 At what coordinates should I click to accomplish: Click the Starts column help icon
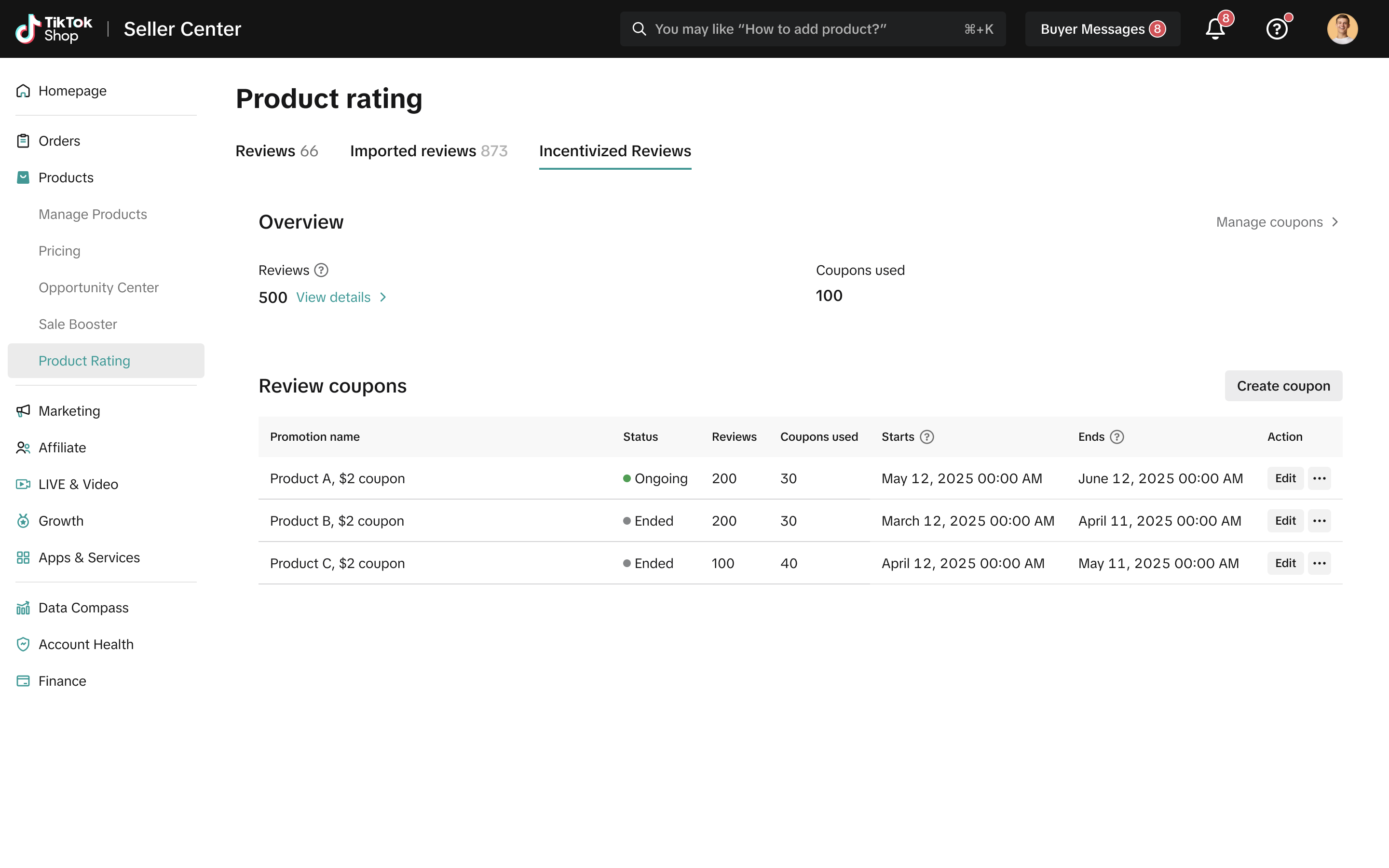(926, 437)
